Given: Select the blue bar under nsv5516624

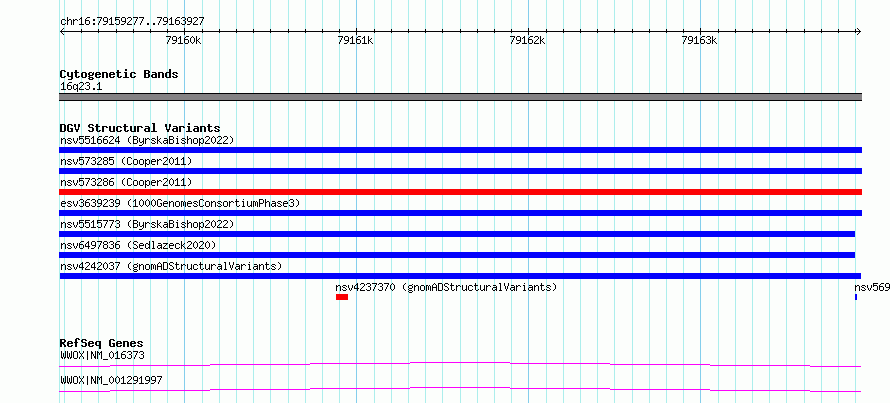Looking at the screenshot, I should click(460, 150).
